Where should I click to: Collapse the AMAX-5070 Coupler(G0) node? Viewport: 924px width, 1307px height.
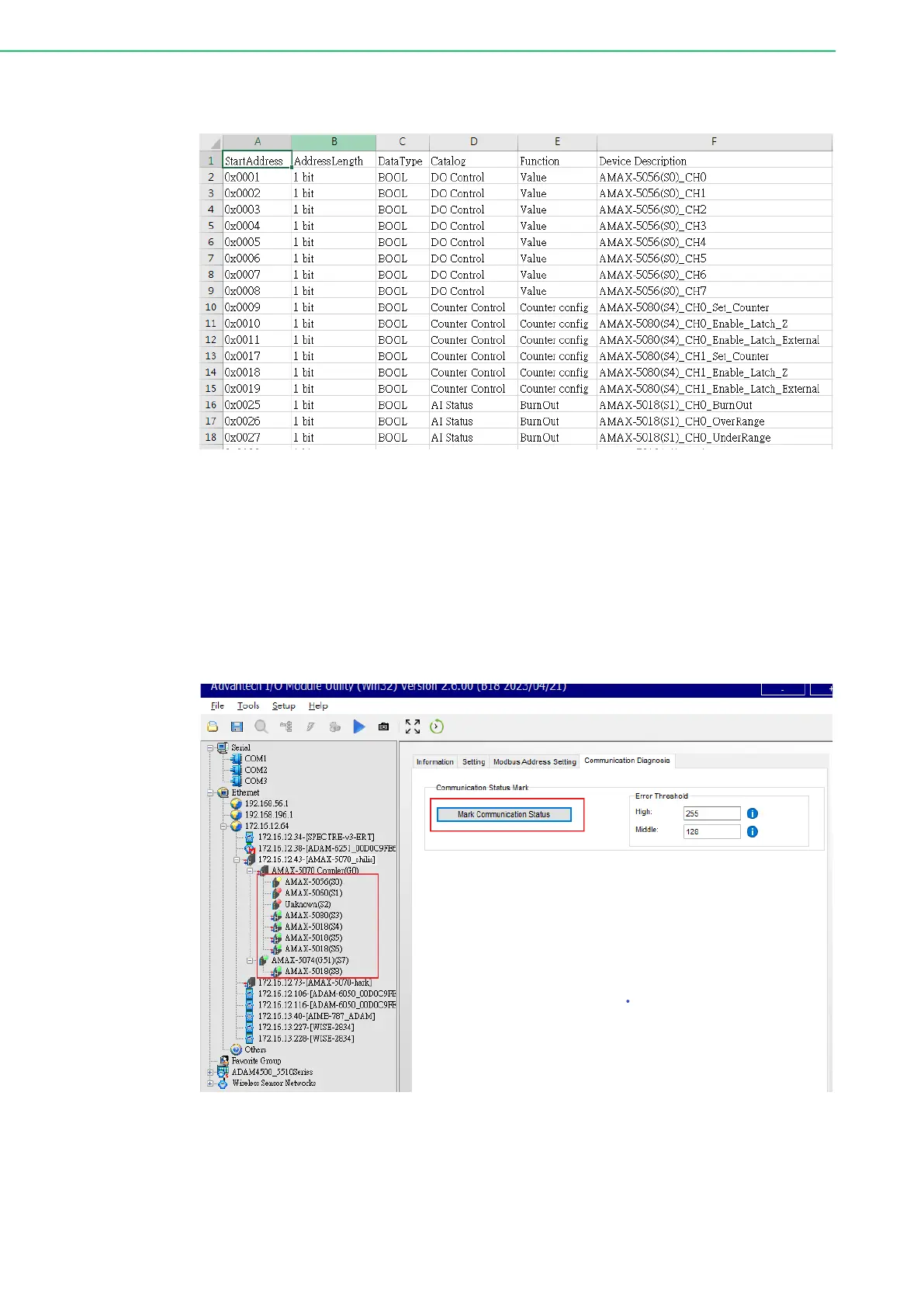click(x=251, y=871)
